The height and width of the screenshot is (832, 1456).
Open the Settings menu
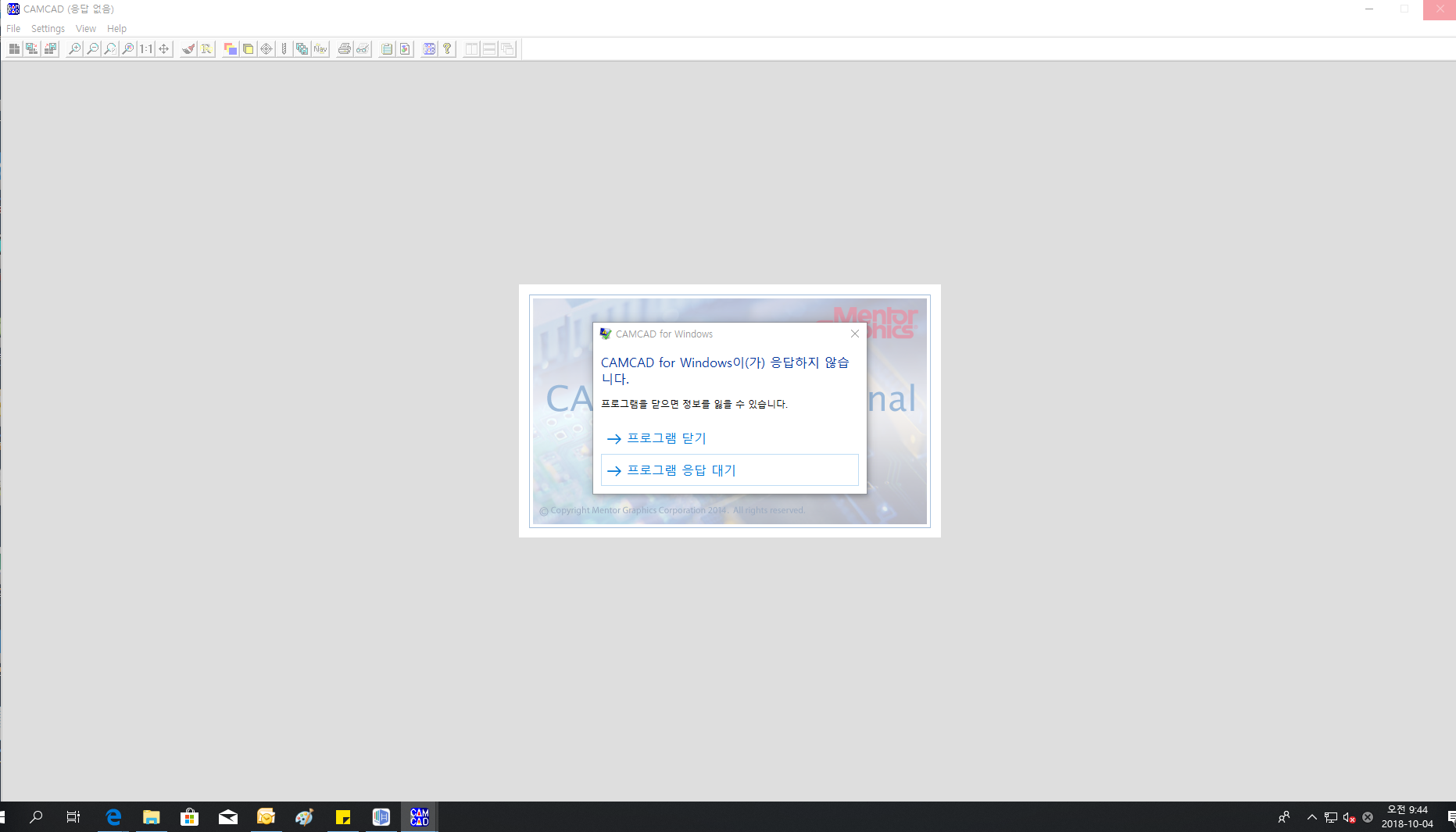point(48,29)
